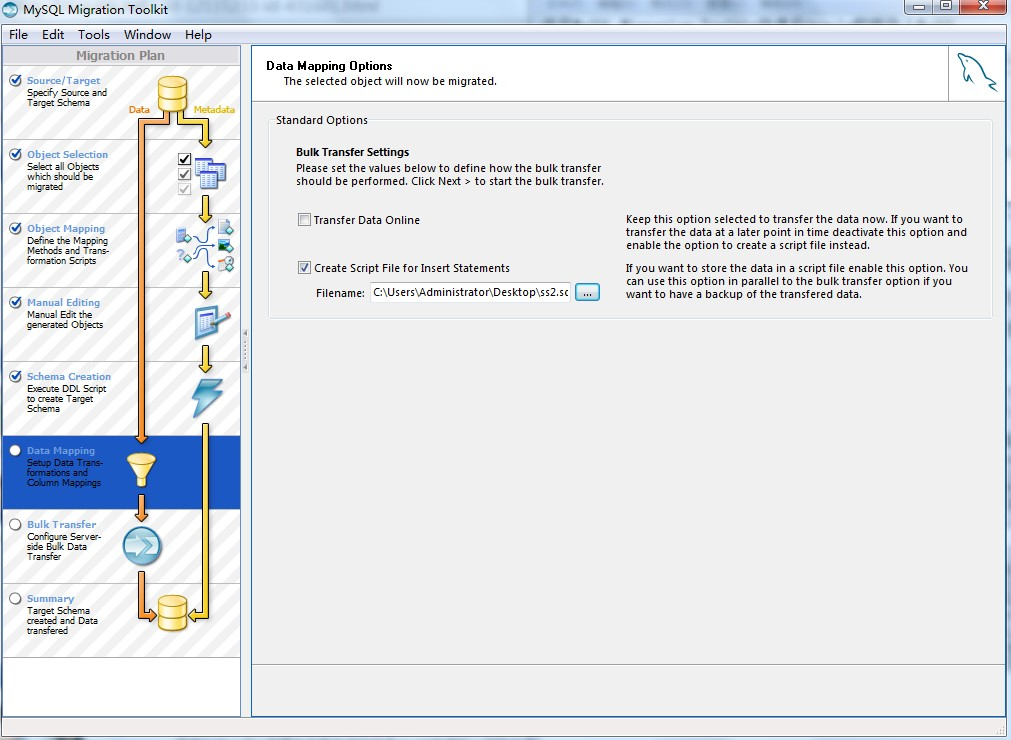
Task: Uncheck Create Script File for Insert Statements
Action: (x=304, y=268)
